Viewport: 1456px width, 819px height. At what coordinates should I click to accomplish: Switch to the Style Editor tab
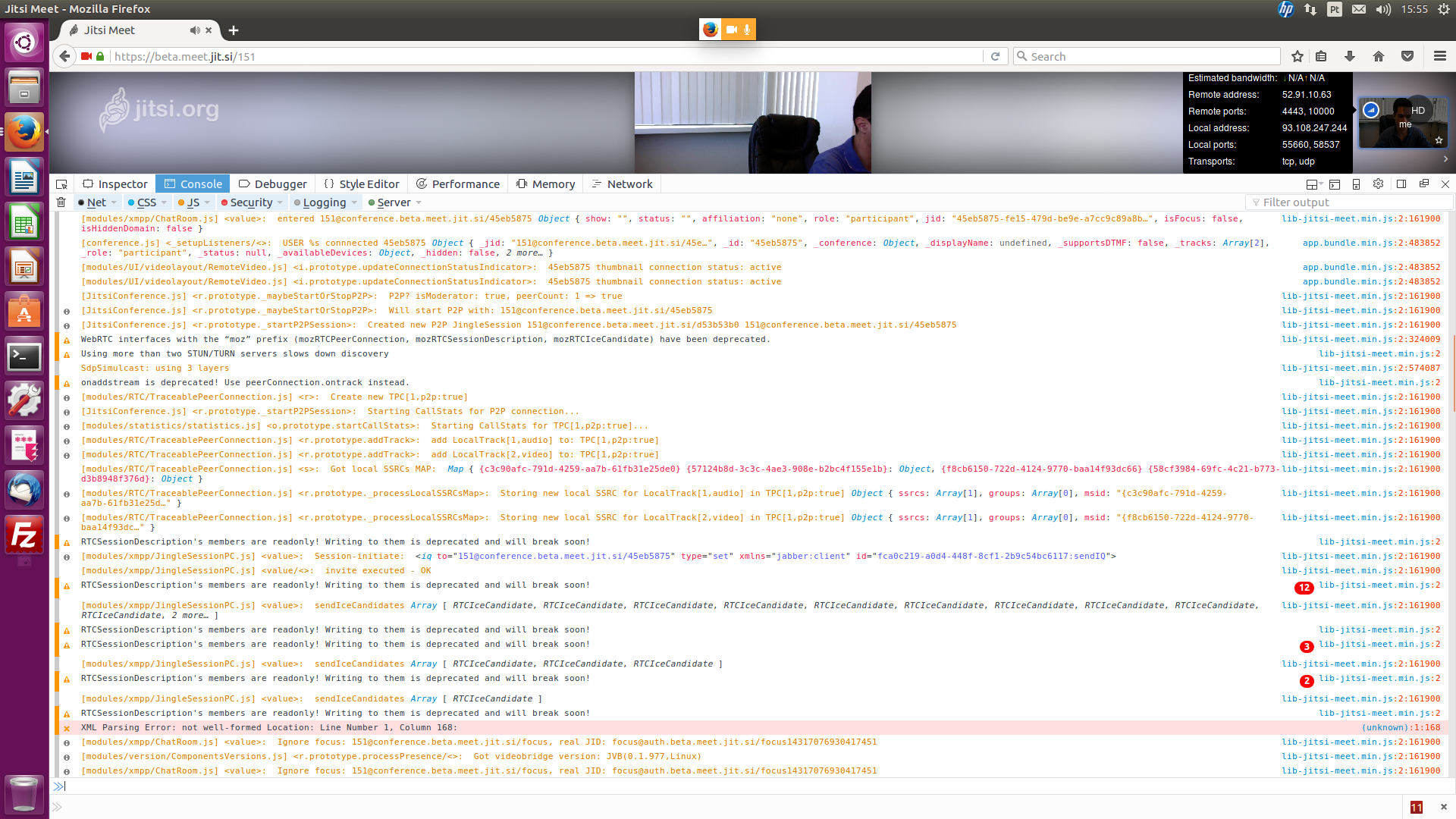tap(362, 184)
